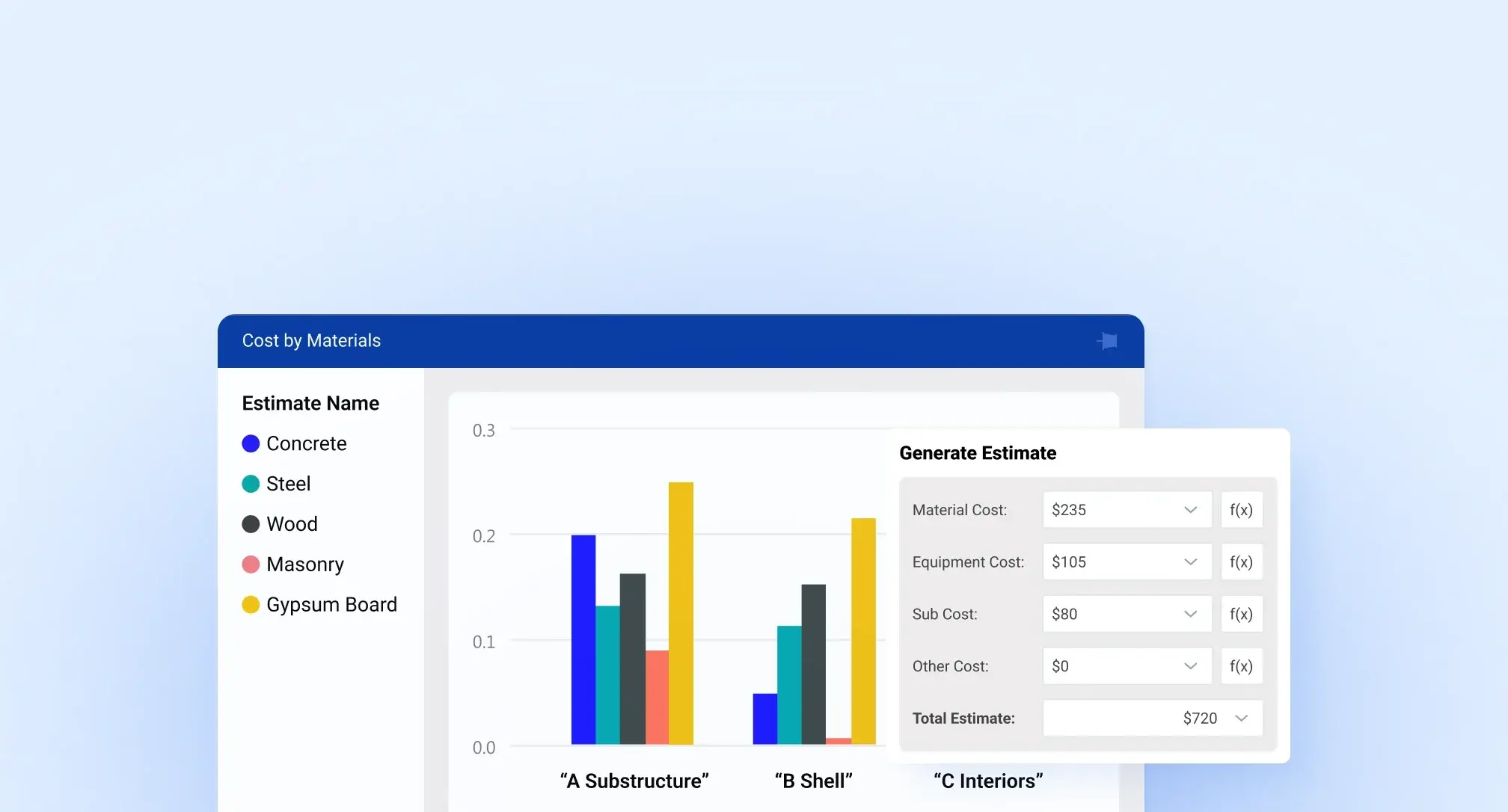The height and width of the screenshot is (812, 1508).
Task: Click the flag icon in header
Action: point(1108,341)
